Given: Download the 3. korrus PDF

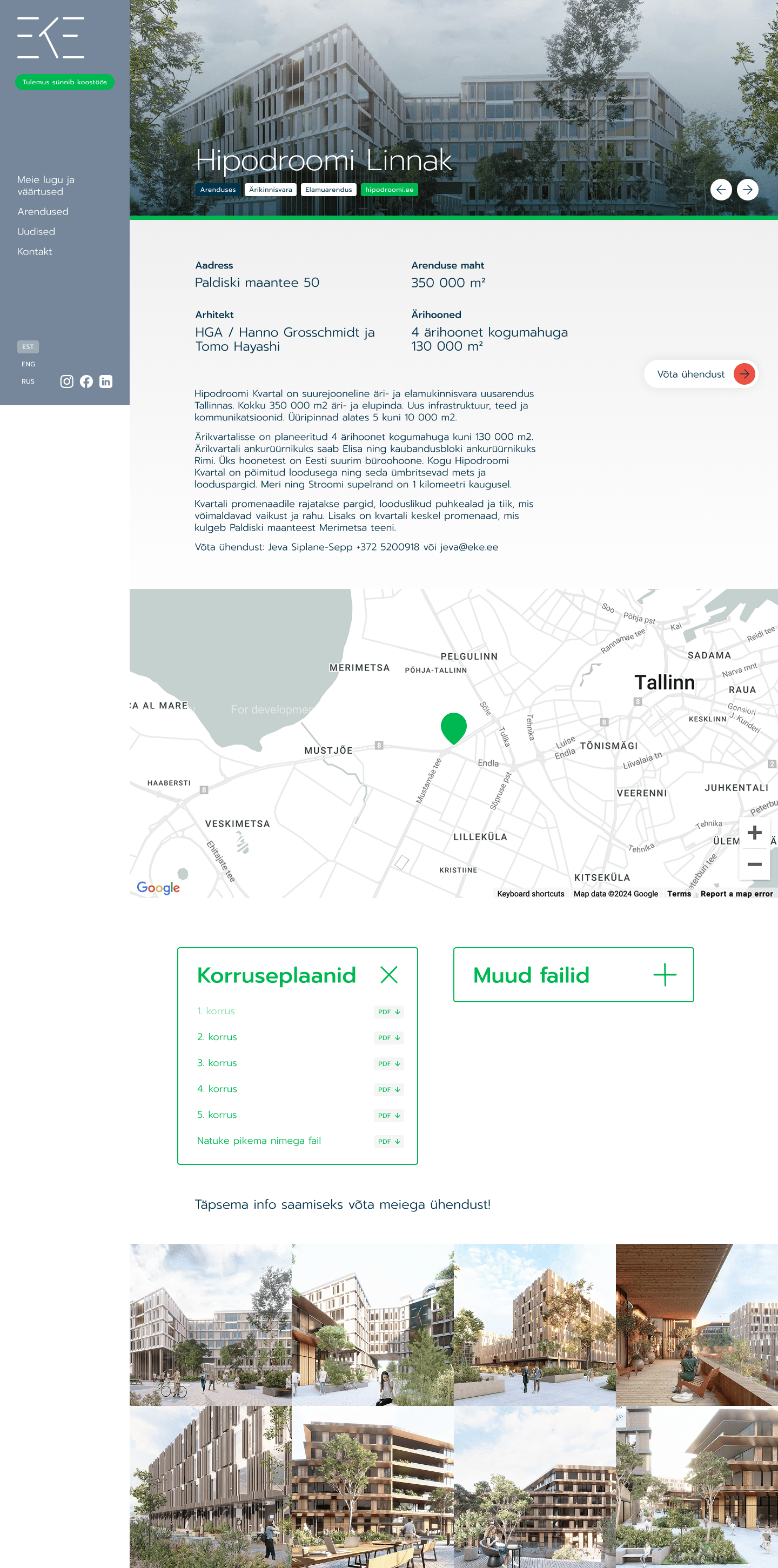Looking at the screenshot, I should click(389, 1064).
